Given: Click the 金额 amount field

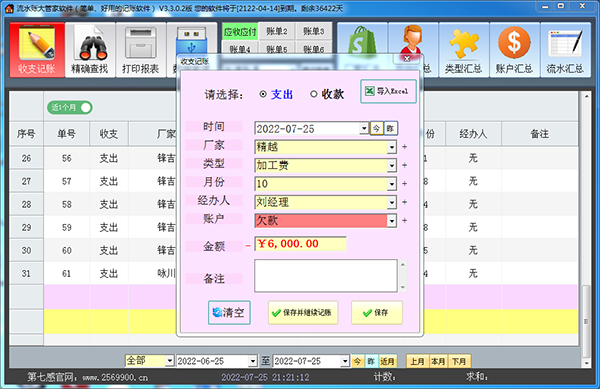Looking at the screenshot, I should click(300, 244).
